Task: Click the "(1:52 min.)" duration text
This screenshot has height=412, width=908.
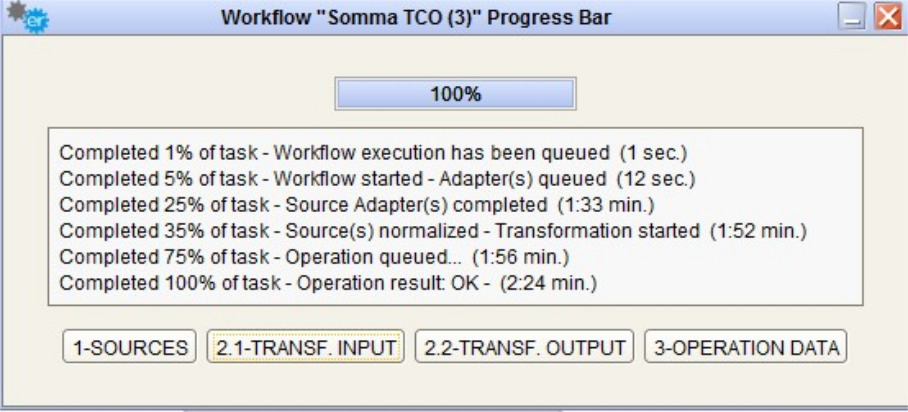Action: pos(758,231)
